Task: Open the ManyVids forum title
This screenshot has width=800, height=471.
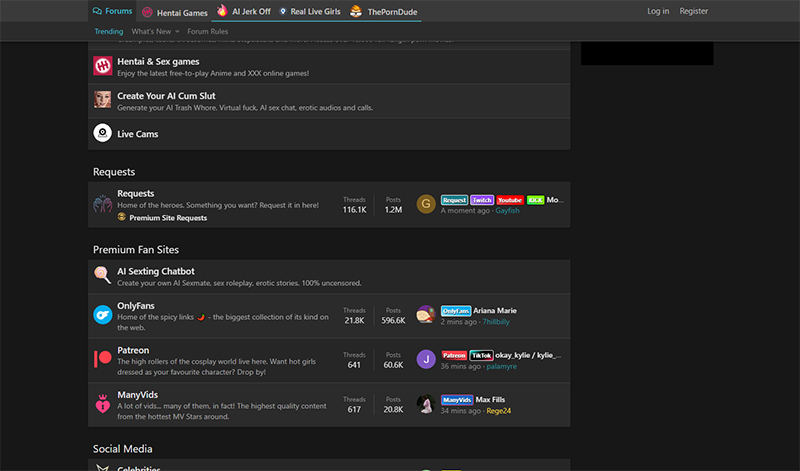Action: (x=138, y=394)
